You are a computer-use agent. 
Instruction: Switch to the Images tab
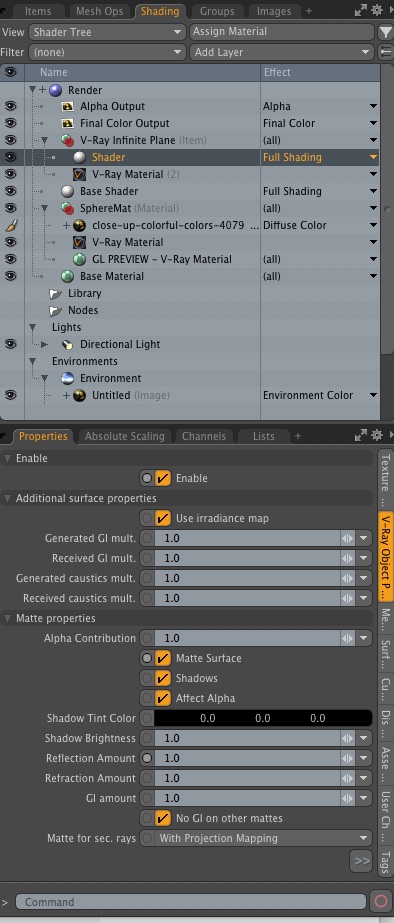(x=274, y=11)
